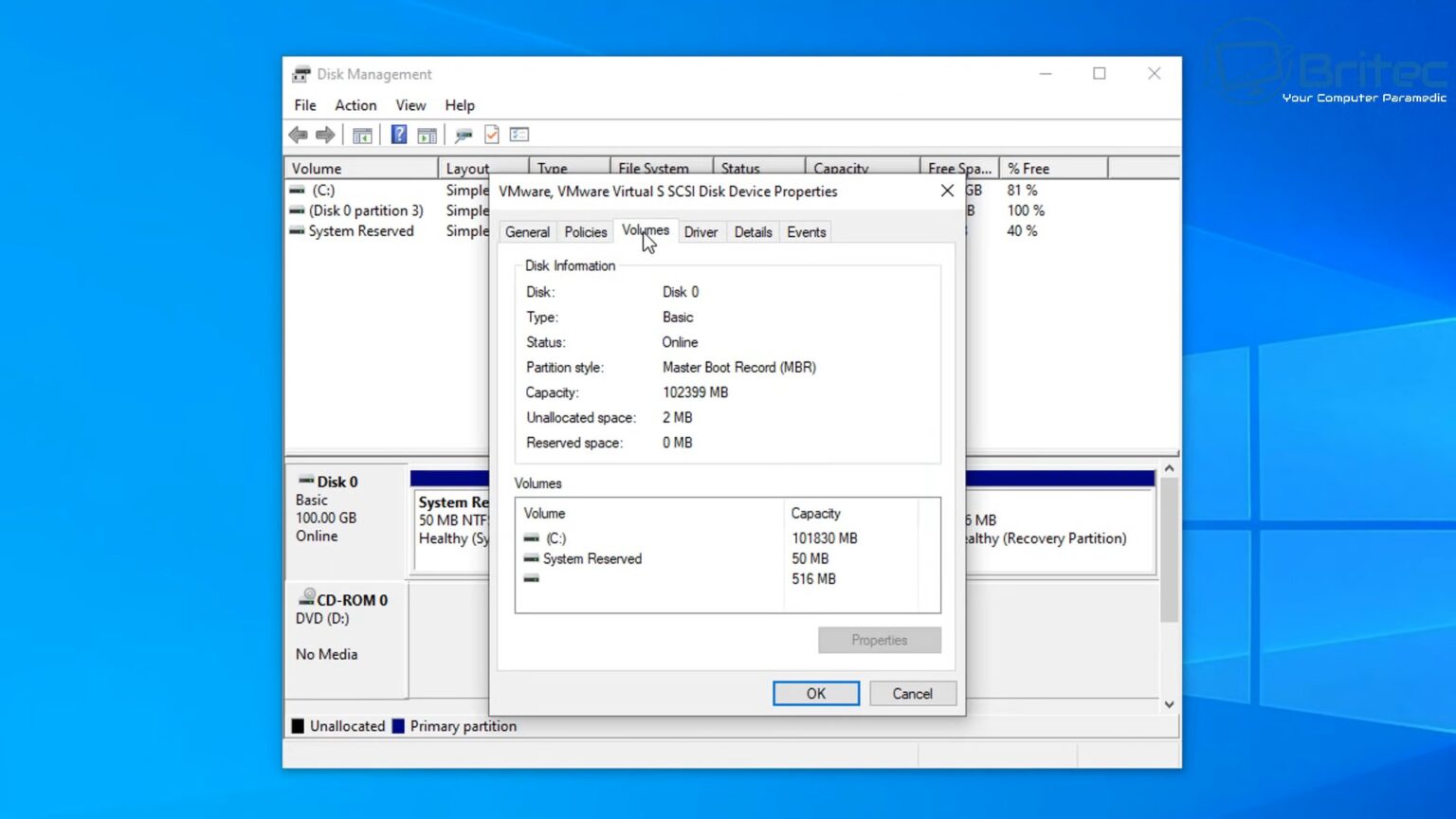1456x819 pixels.
Task: Click the OK button
Action: coord(816,694)
